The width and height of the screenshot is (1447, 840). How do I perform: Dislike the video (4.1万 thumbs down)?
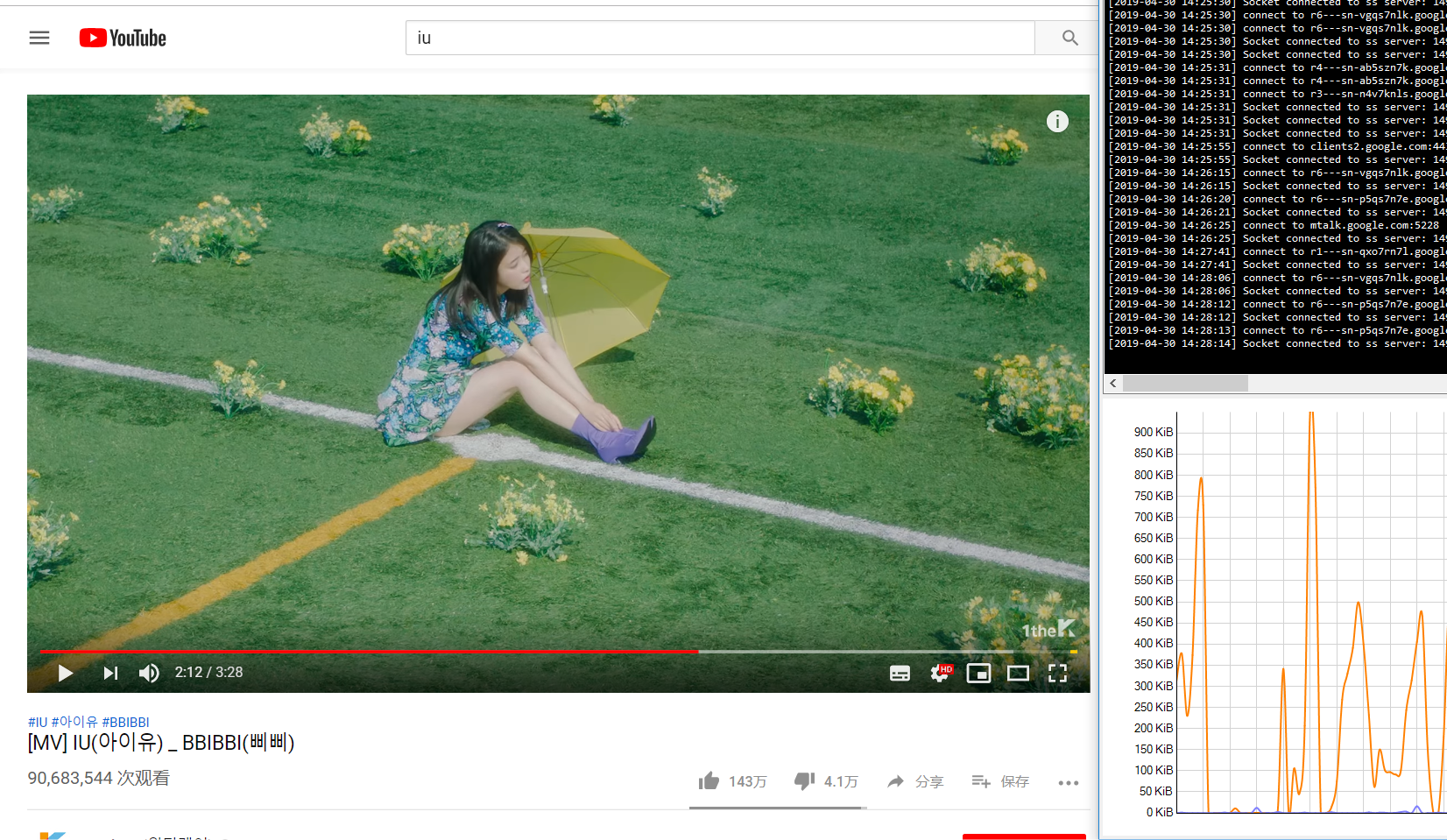826,781
